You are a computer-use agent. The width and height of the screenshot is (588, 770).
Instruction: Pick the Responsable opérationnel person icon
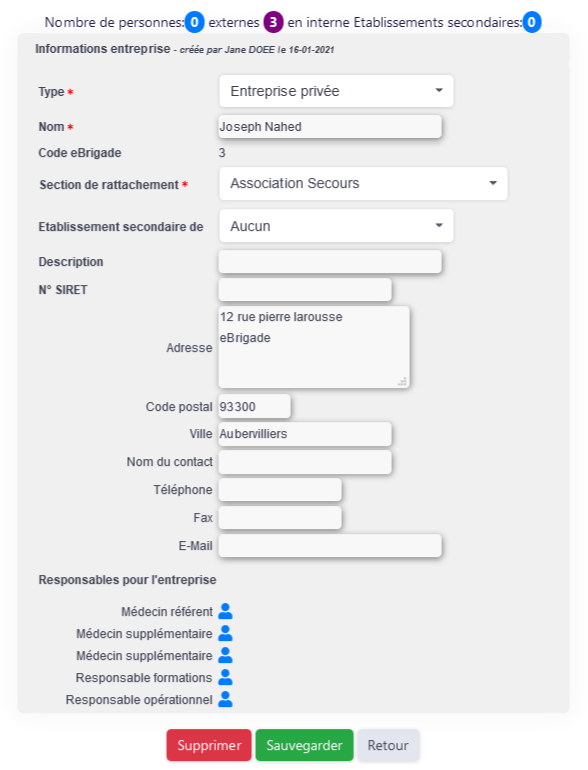coord(225,699)
